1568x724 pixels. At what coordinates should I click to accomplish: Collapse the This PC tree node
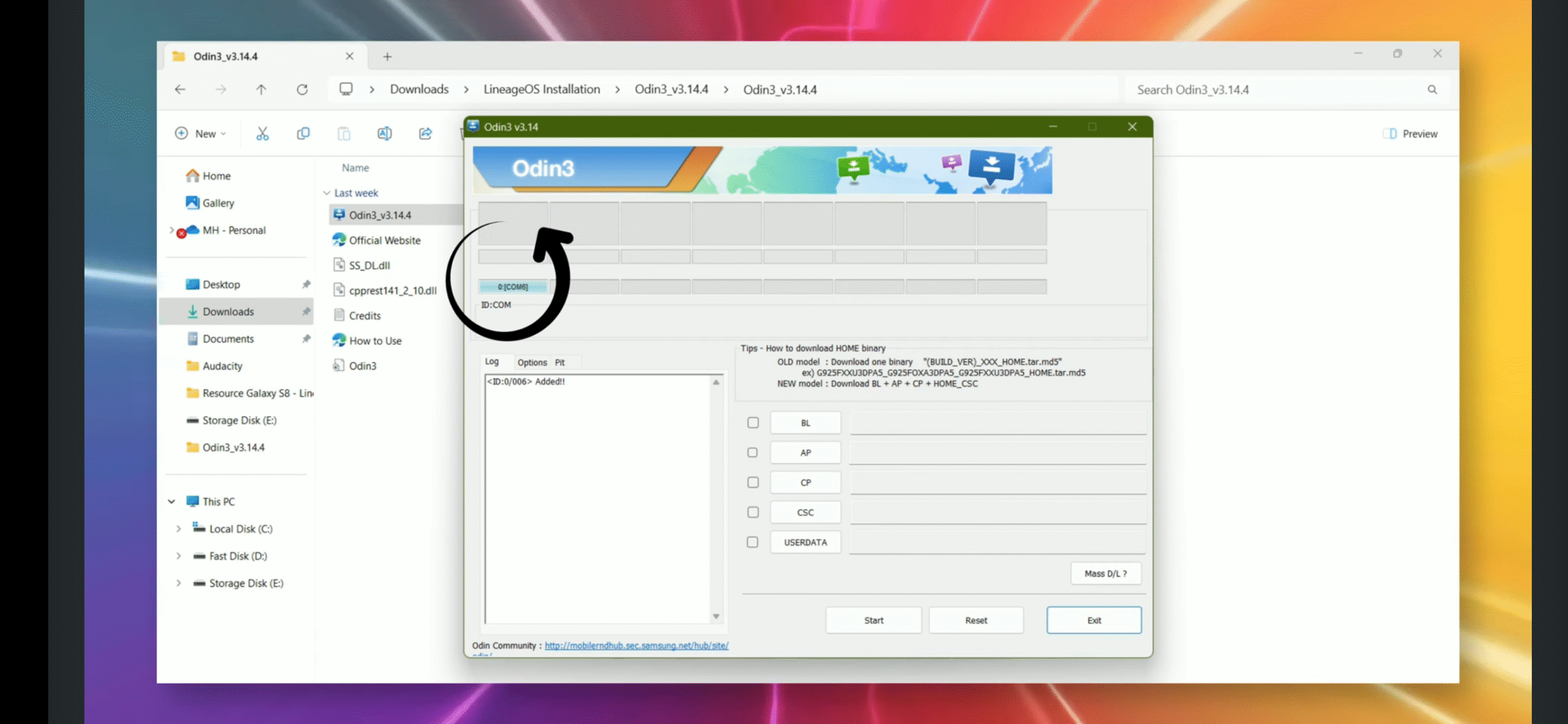(x=171, y=502)
